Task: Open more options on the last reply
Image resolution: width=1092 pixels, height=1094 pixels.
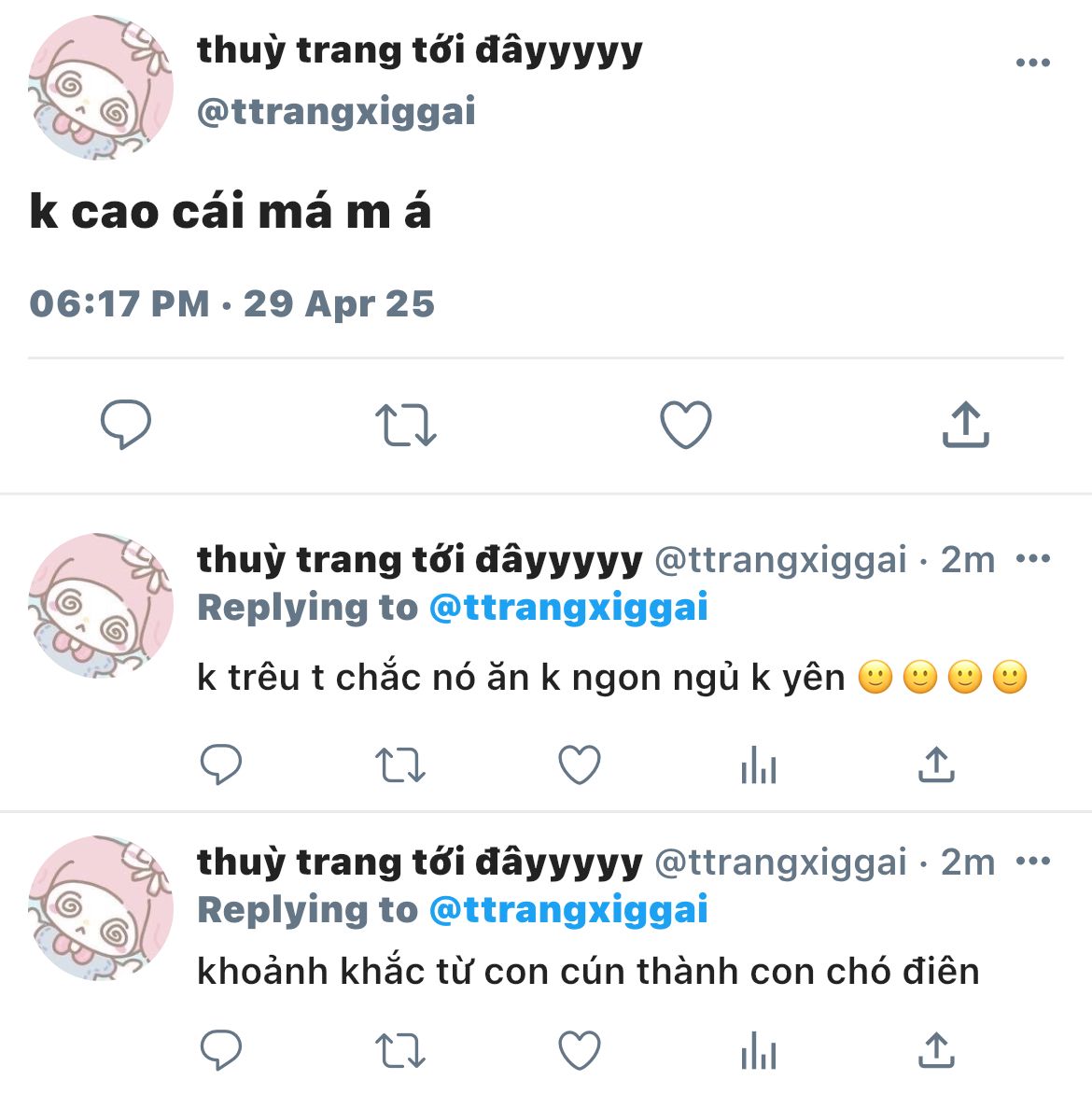Action: coord(1032,861)
